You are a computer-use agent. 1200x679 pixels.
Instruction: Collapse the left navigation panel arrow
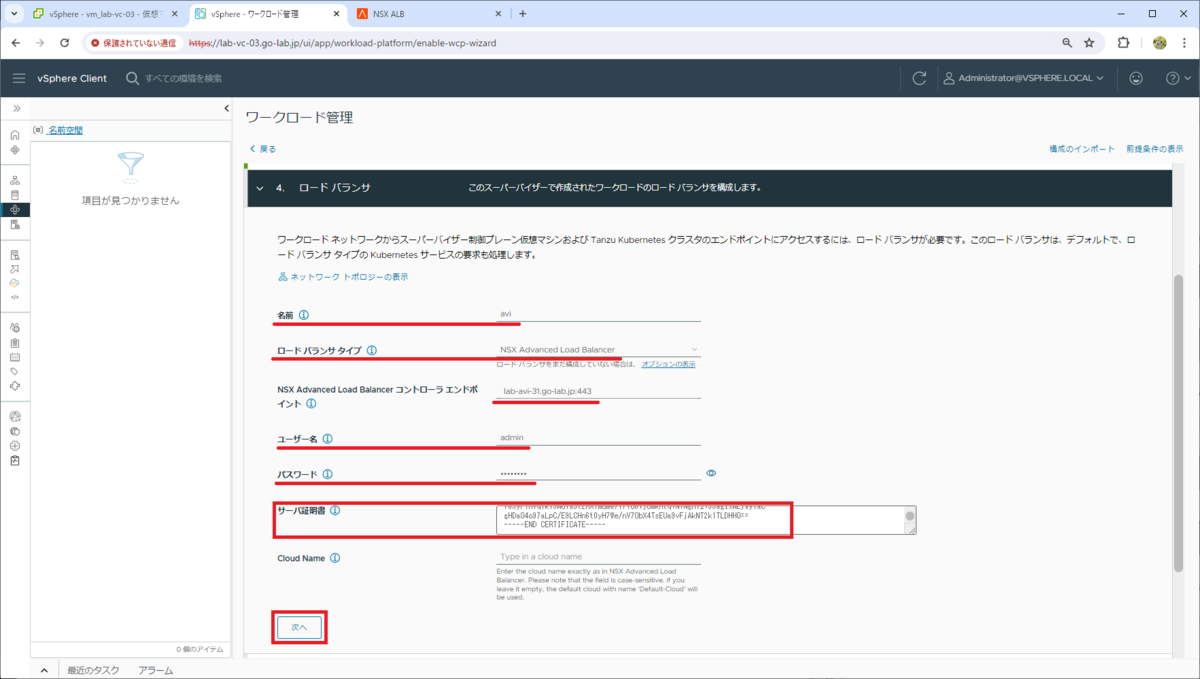pos(226,108)
